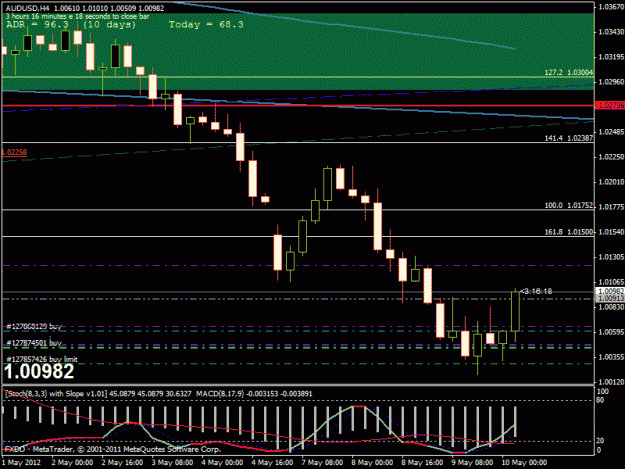
Task: Click the 'Stoch(8,3,3) with Slope v1.01' indicator label
Action: pos(56,394)
